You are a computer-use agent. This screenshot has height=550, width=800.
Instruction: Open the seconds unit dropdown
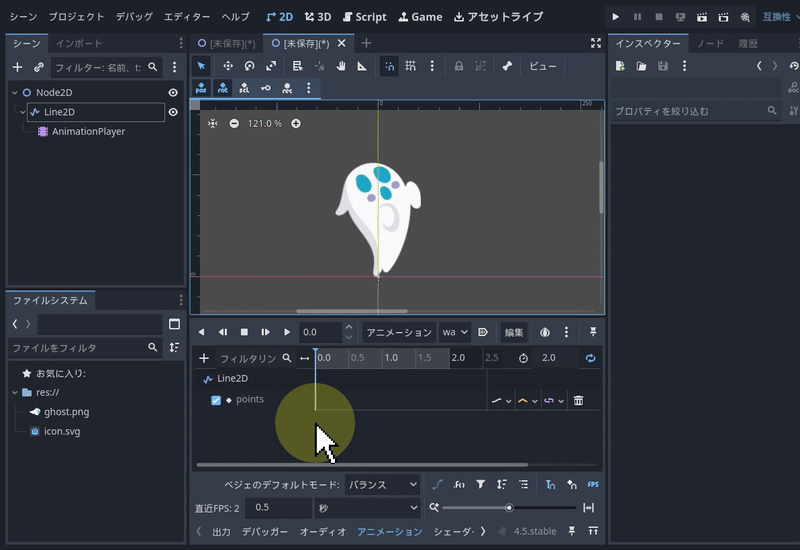click(367, 508)
